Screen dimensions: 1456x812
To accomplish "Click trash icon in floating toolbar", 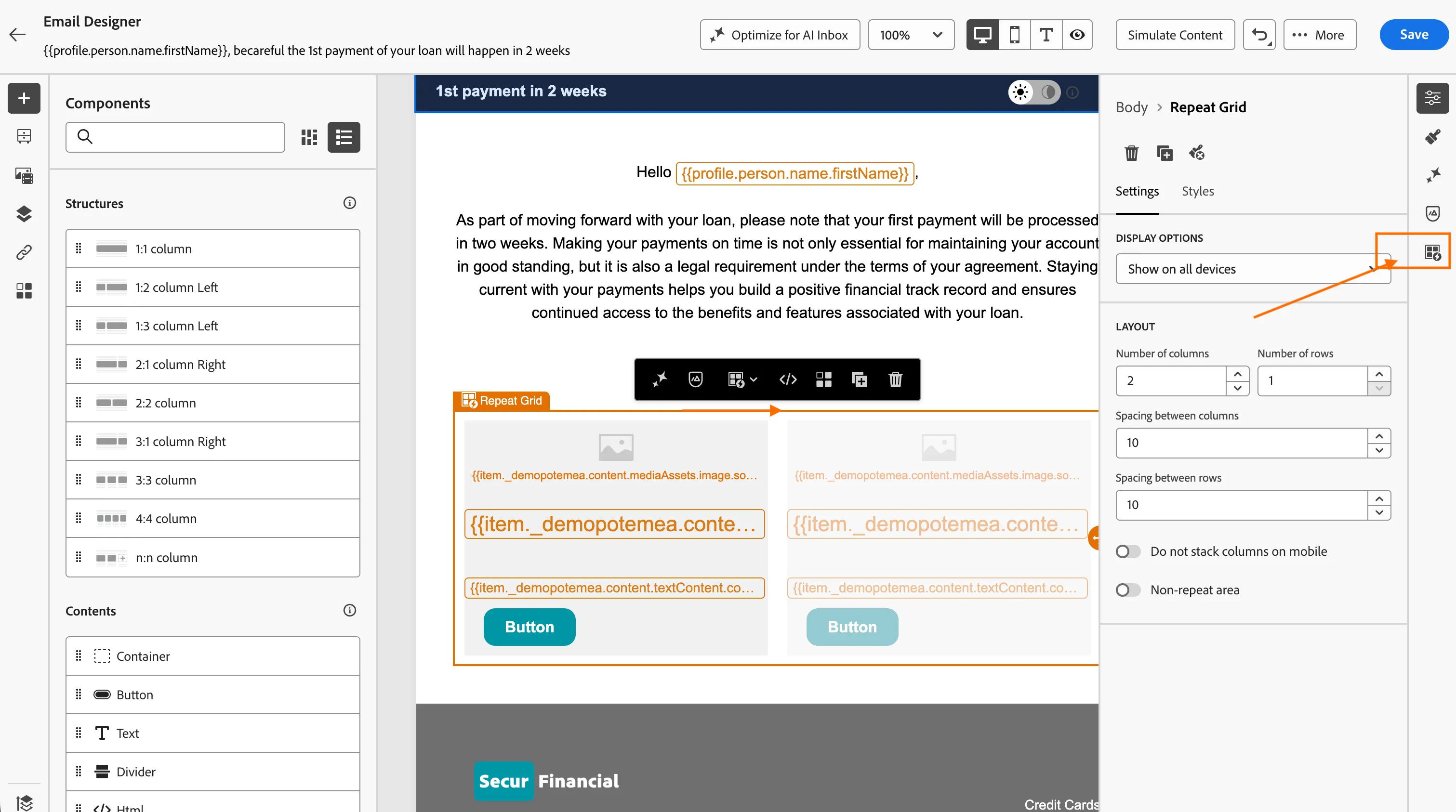I will point(895,380).
